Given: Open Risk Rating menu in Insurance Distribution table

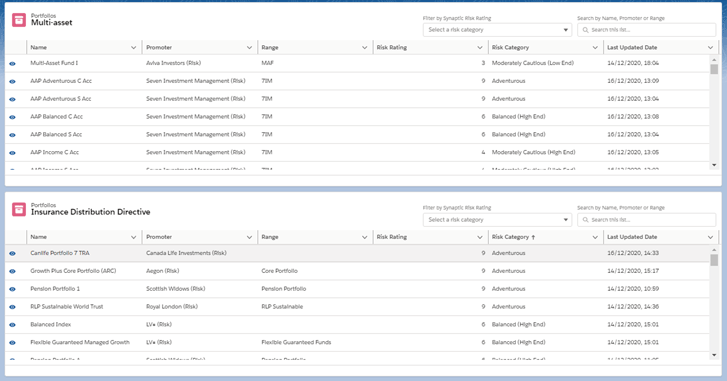Looking at the screenshot, I should tap(480, 237).
